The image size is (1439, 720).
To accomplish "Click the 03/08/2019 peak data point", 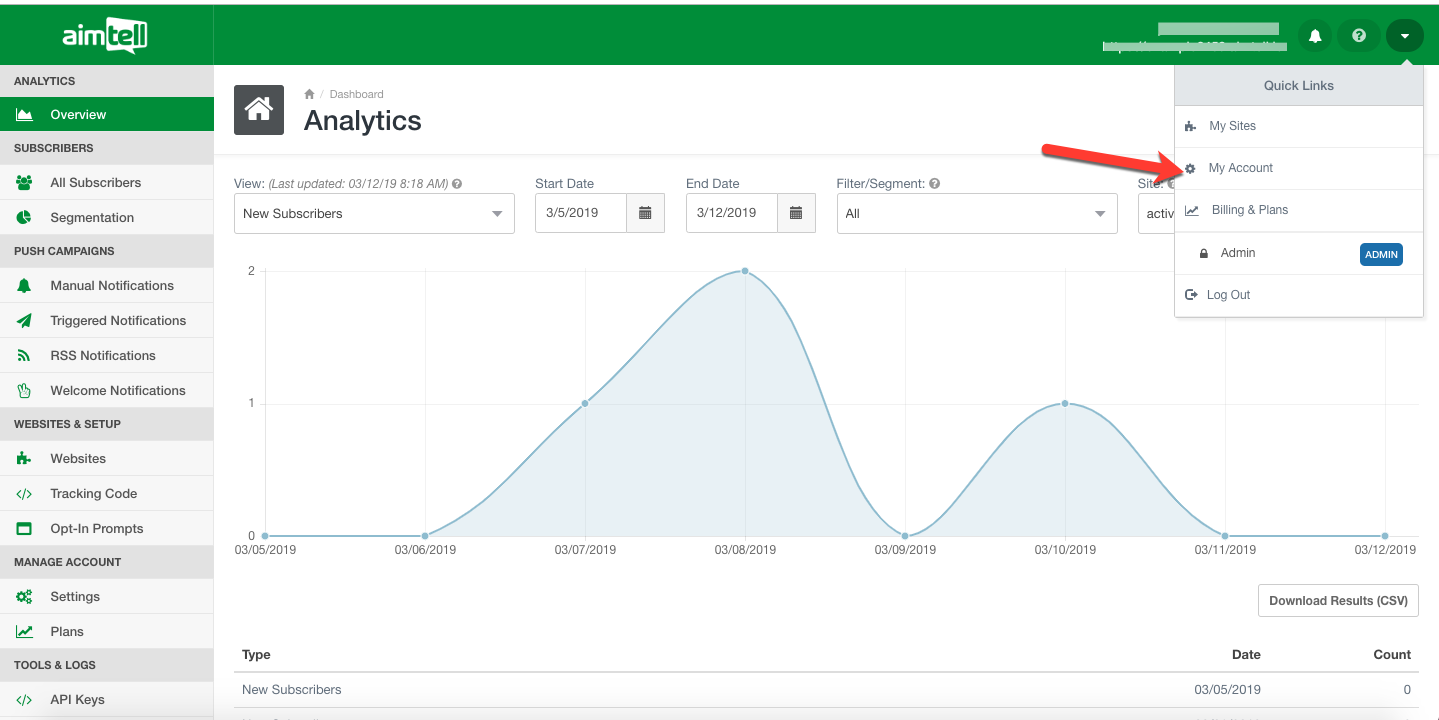I will point(745,271).
